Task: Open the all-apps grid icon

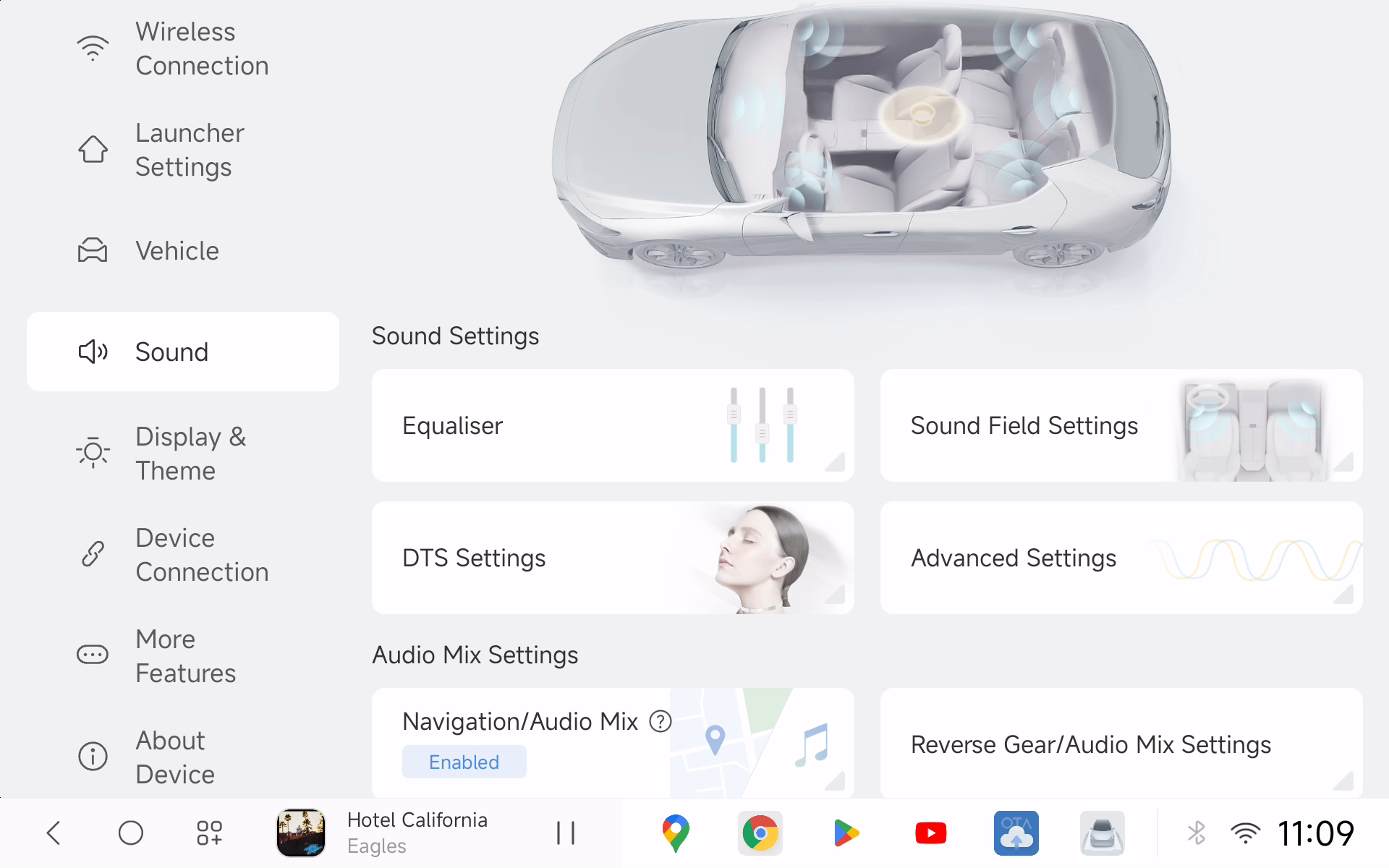Action: pyautogui.click(x=210, y=833)
